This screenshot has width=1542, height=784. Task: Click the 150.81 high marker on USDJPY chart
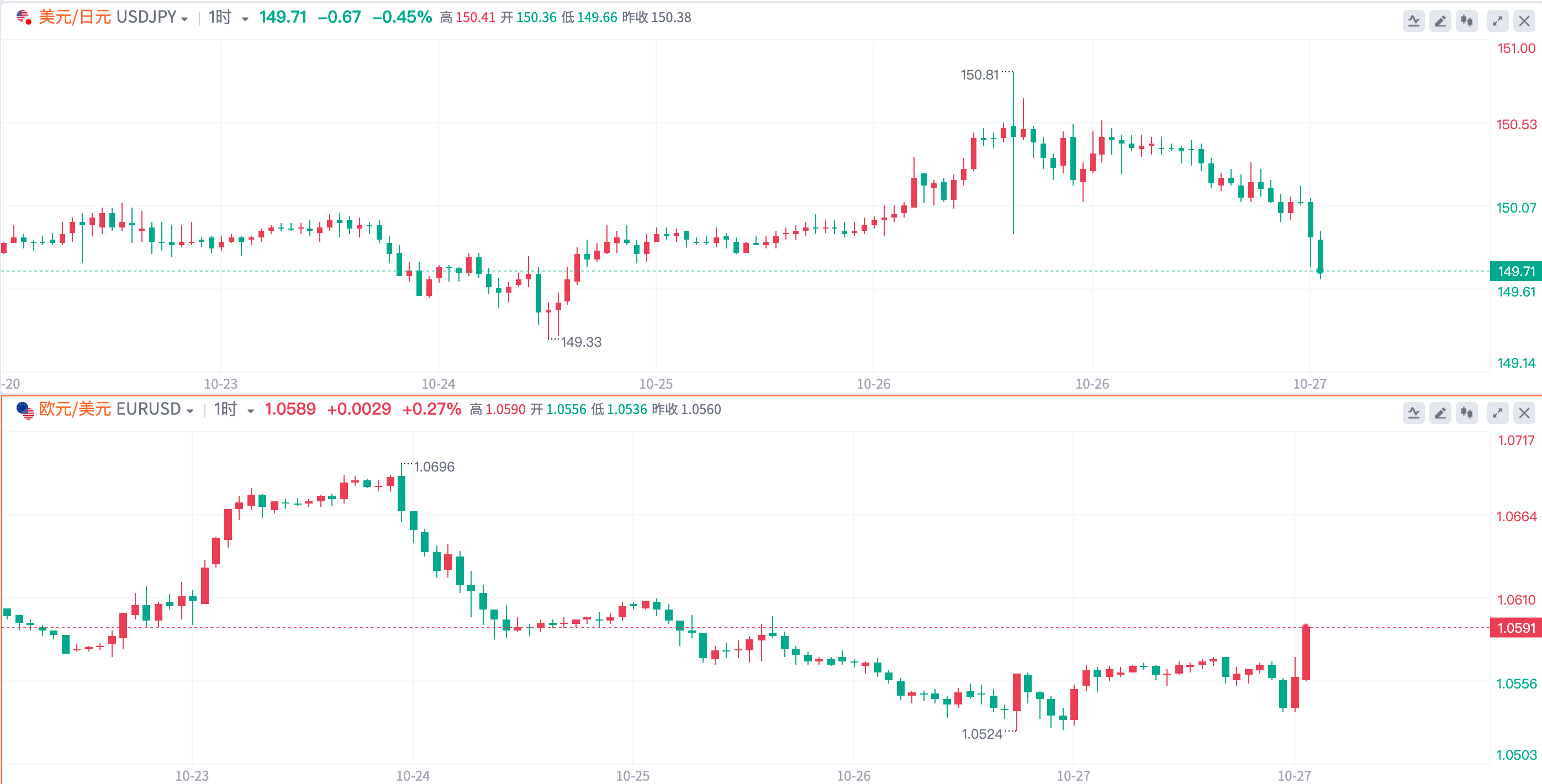coord(979,75)
